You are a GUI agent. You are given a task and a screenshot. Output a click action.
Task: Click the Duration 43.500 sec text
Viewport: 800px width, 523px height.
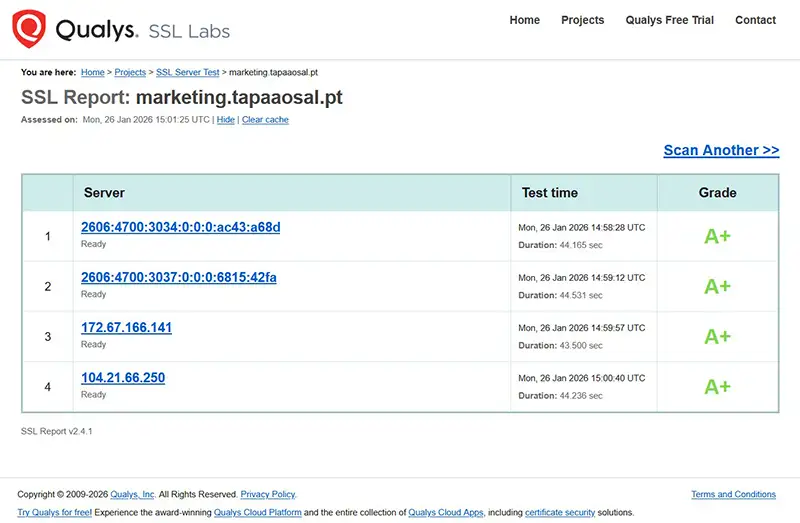tap(560, 345)
